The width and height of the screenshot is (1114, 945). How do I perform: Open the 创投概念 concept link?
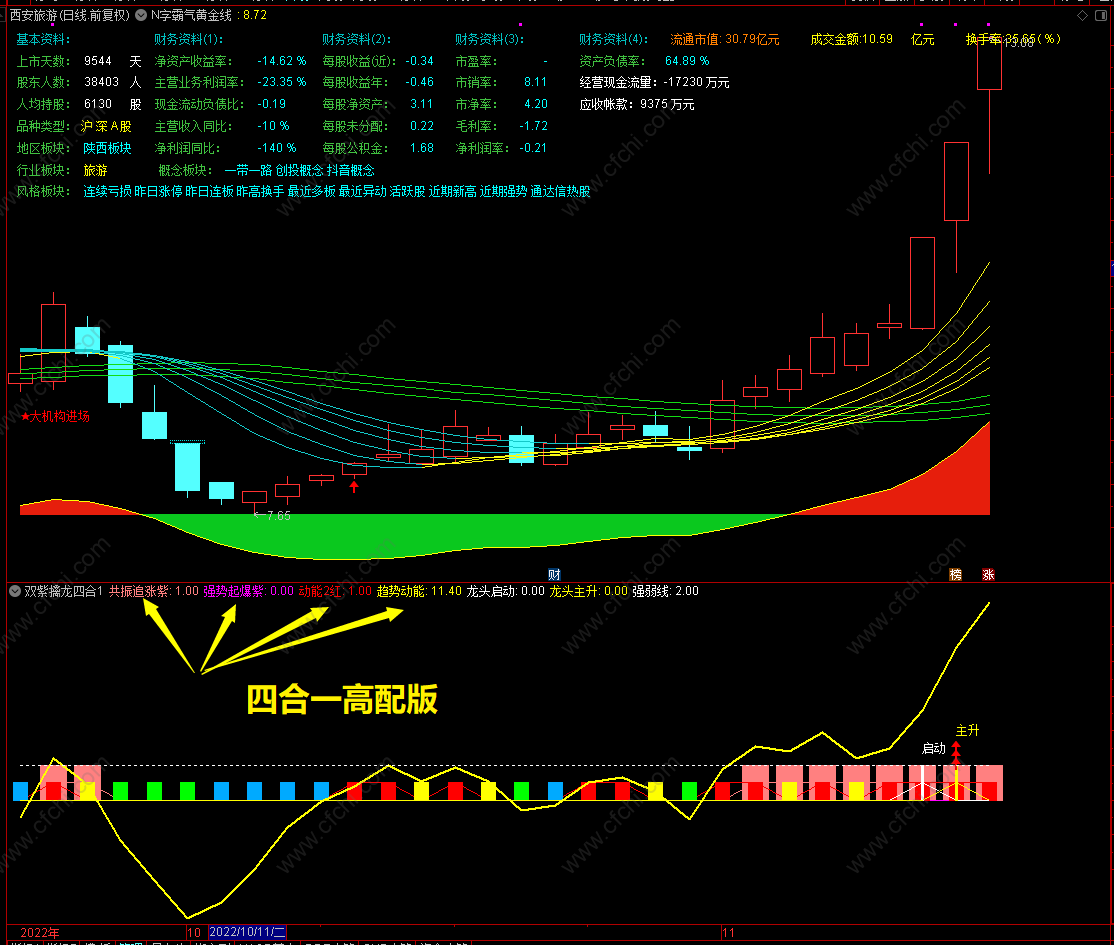click(x=299, y=171)
